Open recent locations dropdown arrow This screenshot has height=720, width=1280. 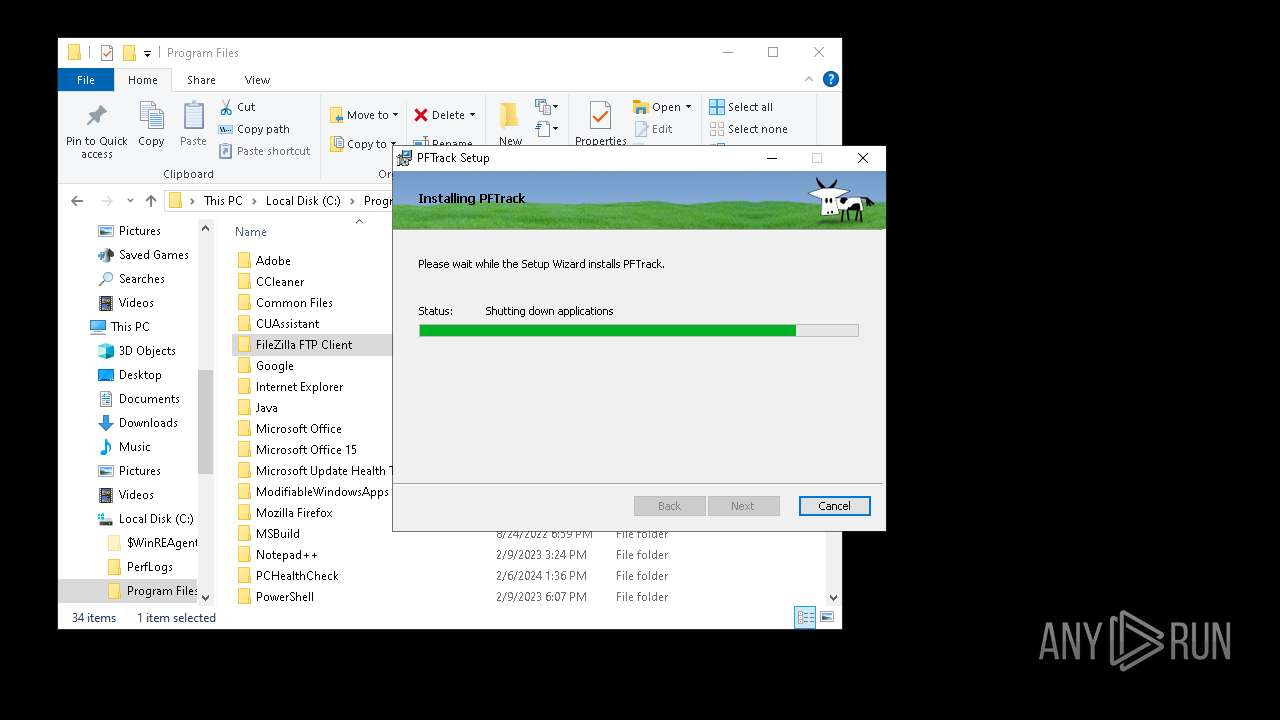(x=130, y=201)
